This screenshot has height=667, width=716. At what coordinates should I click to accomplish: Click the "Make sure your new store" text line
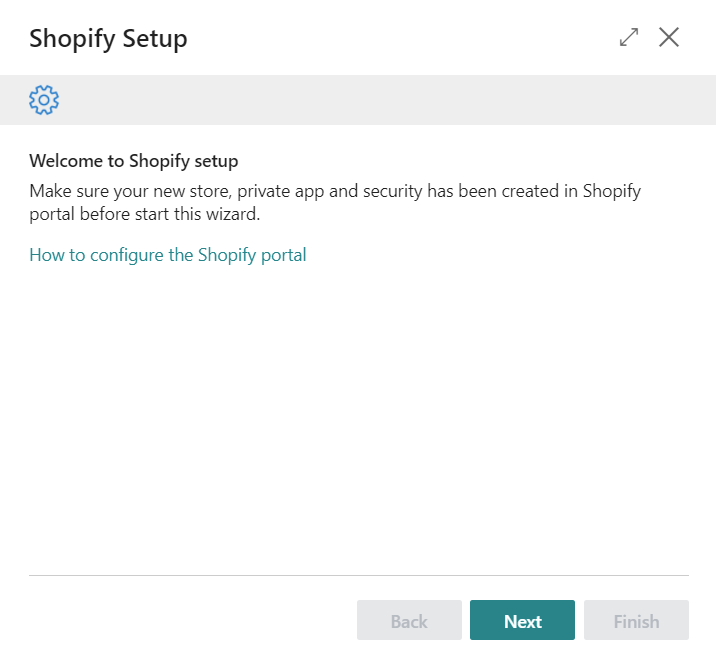335,191
